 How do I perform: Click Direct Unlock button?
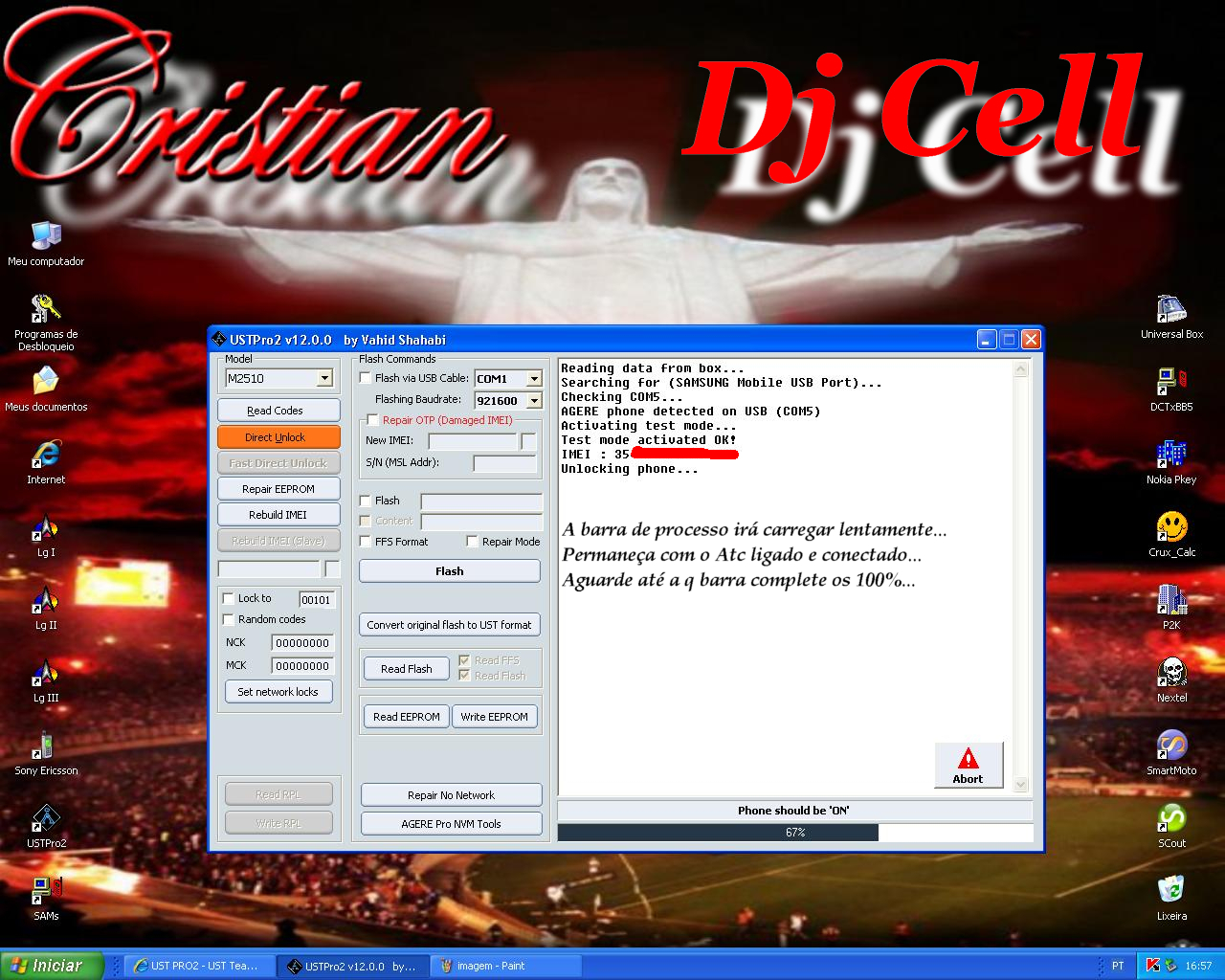(x=278, y=437)
